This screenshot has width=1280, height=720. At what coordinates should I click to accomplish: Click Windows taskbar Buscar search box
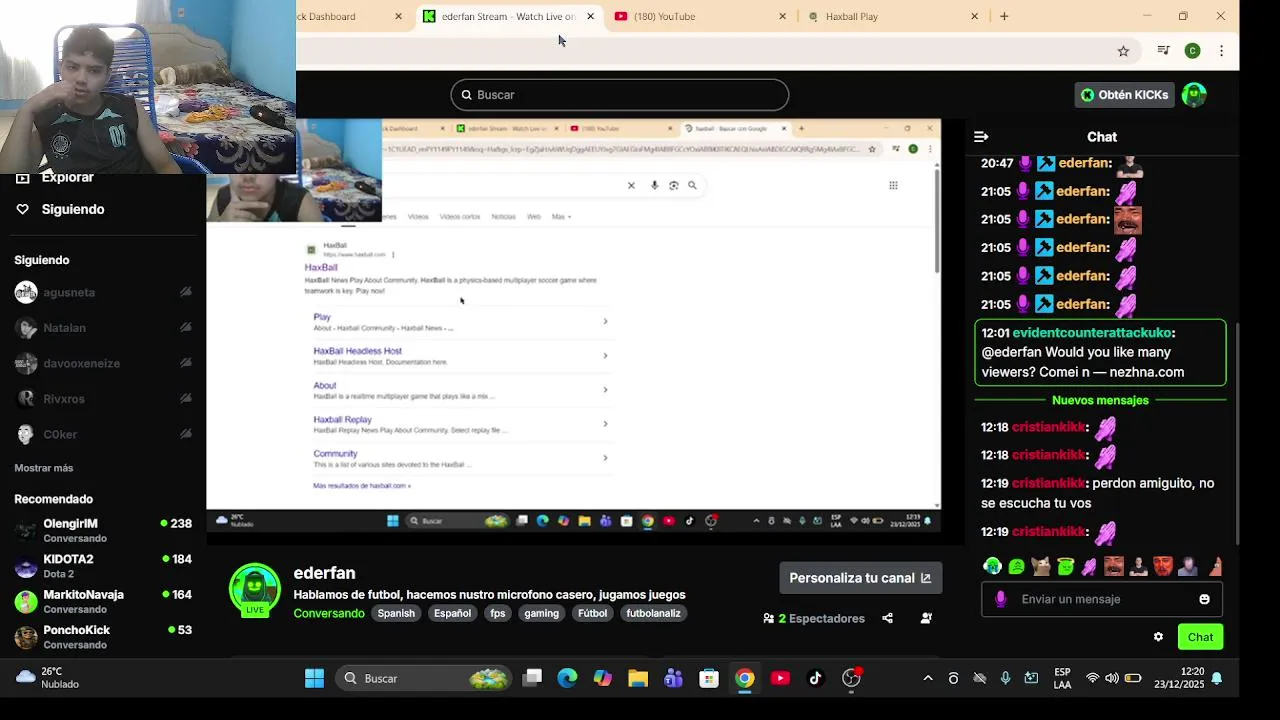424,678
